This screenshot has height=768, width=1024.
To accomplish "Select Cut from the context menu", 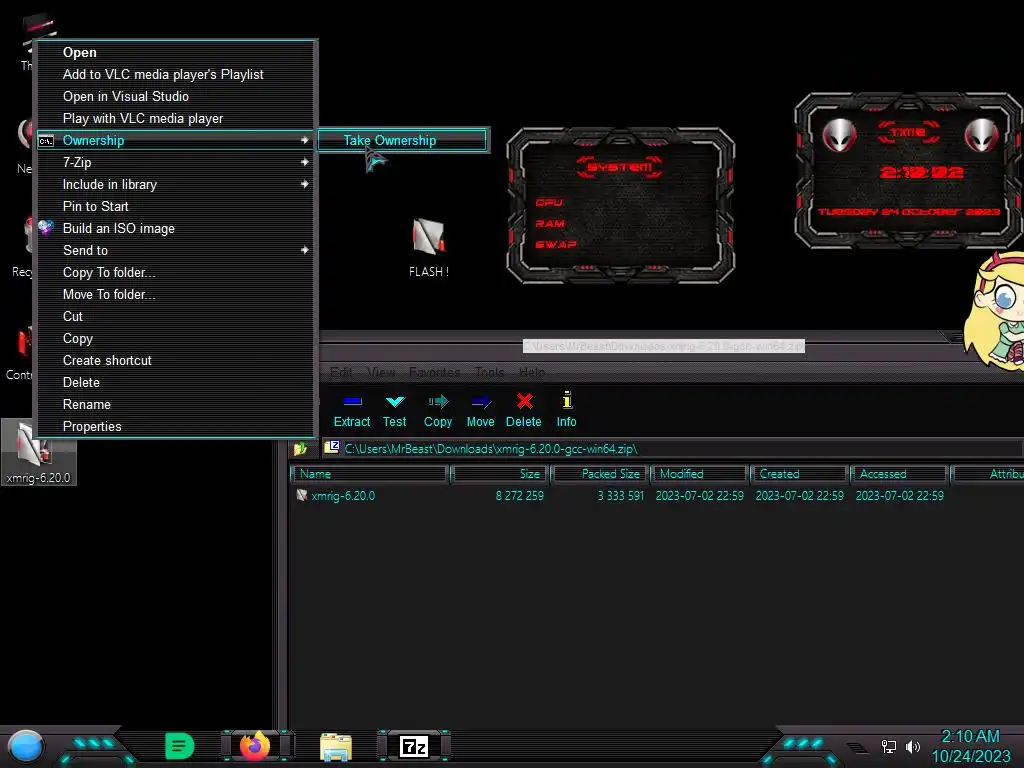I will [176, 317].
